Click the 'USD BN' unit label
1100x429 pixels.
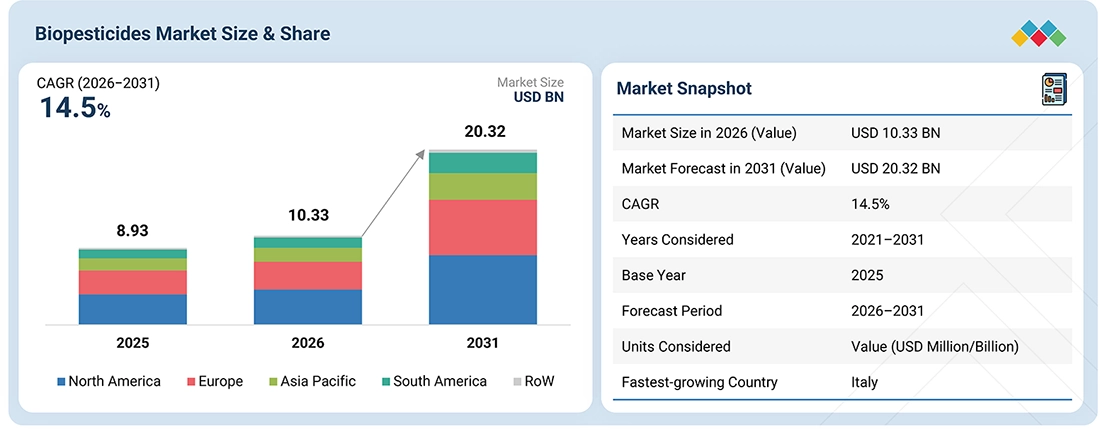point(539,97)
